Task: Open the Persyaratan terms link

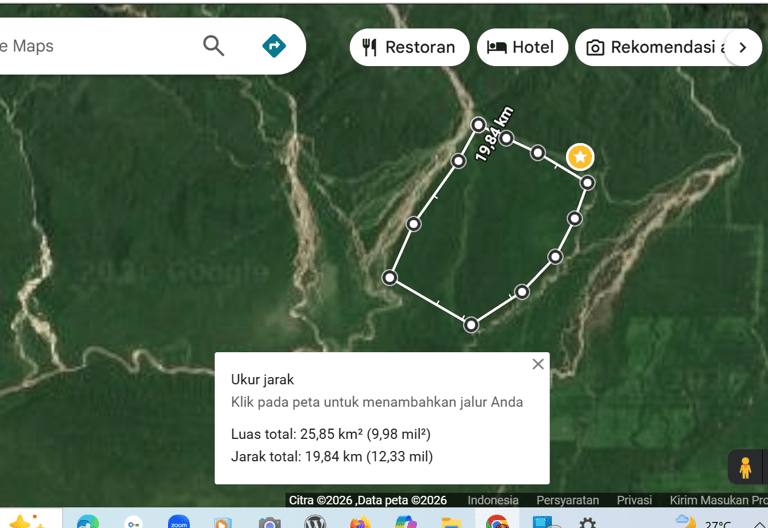Action: click(567, 500)
